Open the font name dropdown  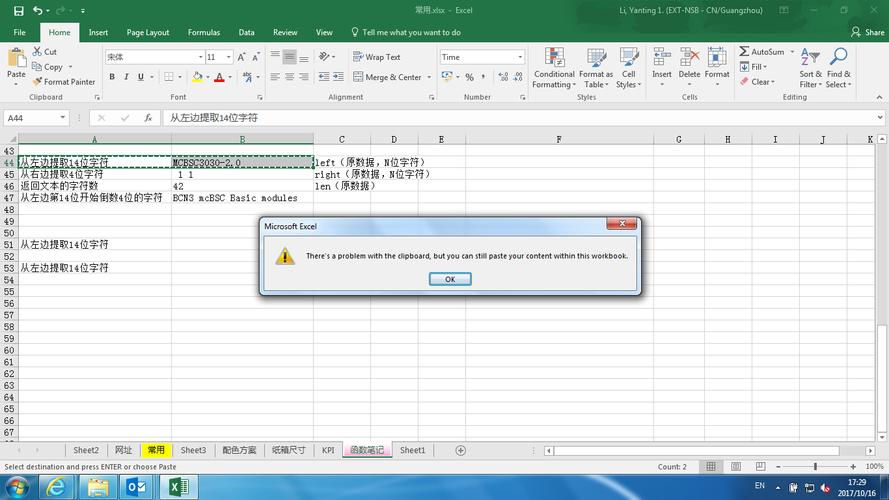click(x=200, y=57)
